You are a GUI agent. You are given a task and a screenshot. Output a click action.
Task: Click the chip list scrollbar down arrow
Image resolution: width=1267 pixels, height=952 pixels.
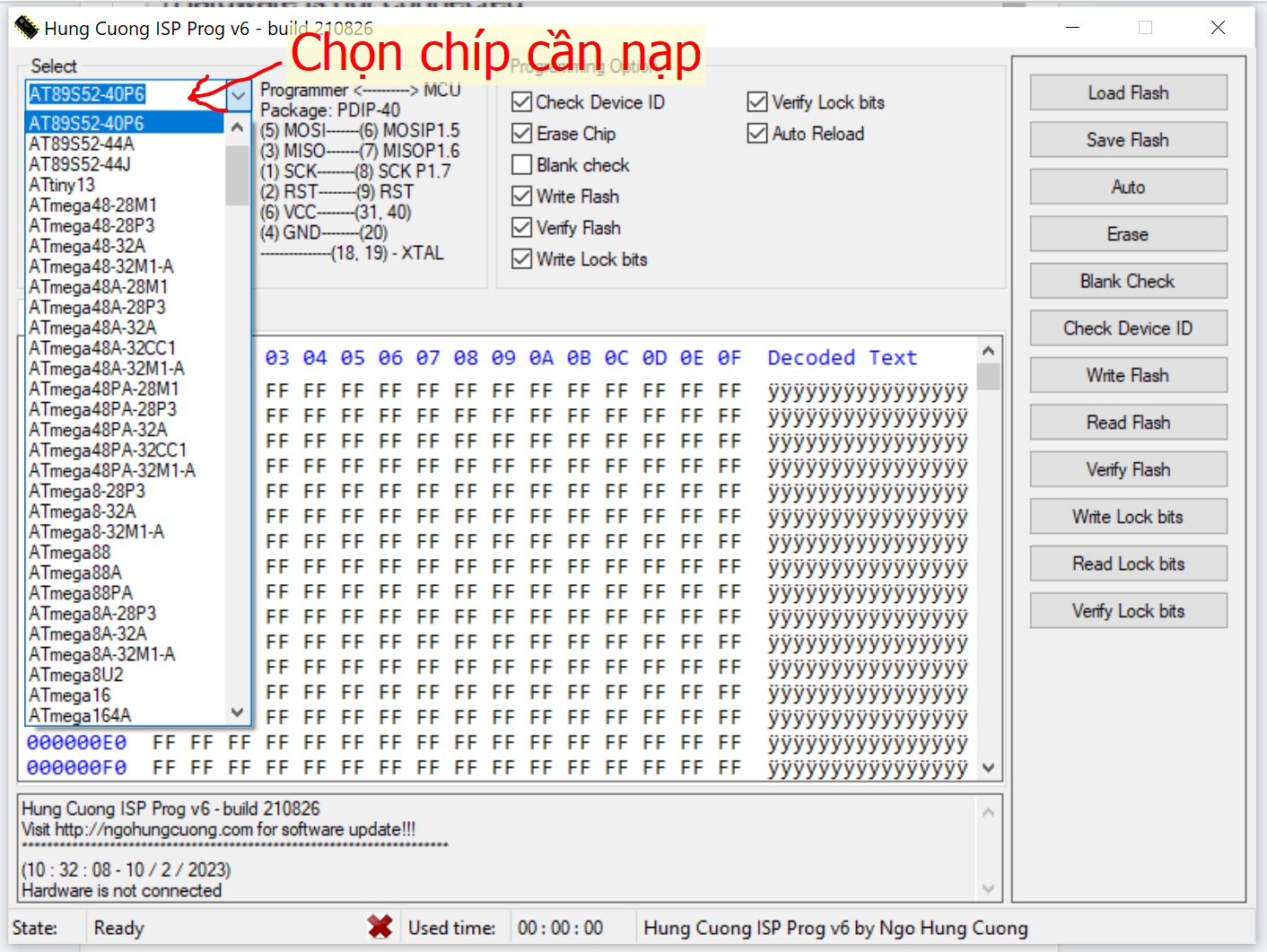237,712
